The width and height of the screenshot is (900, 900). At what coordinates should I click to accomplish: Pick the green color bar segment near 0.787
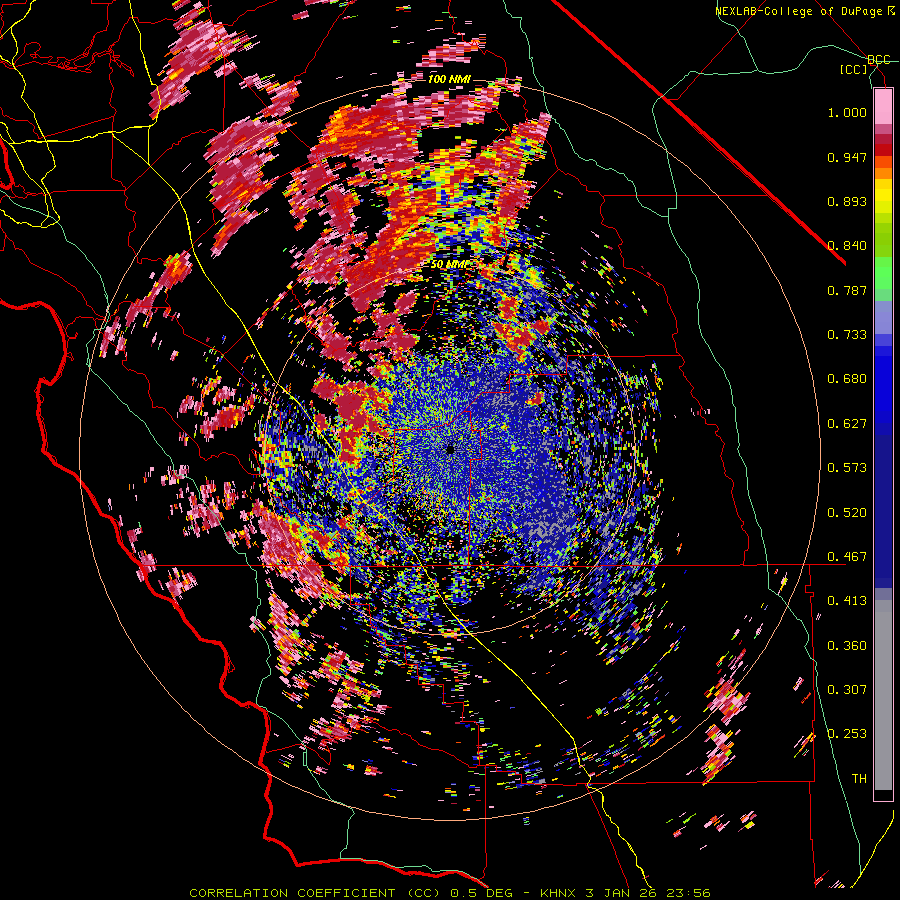click(x=883, y=279)
